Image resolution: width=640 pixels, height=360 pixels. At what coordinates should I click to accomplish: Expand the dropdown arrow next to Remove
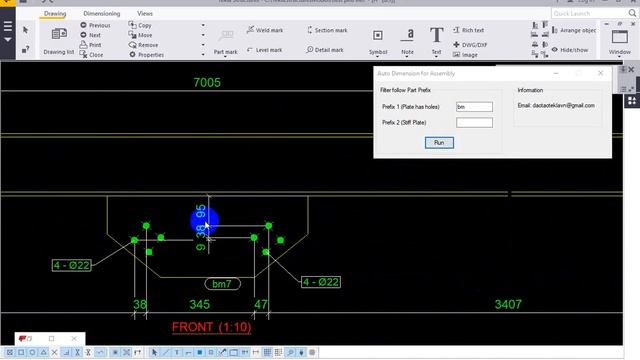click(x=203, y=45)
